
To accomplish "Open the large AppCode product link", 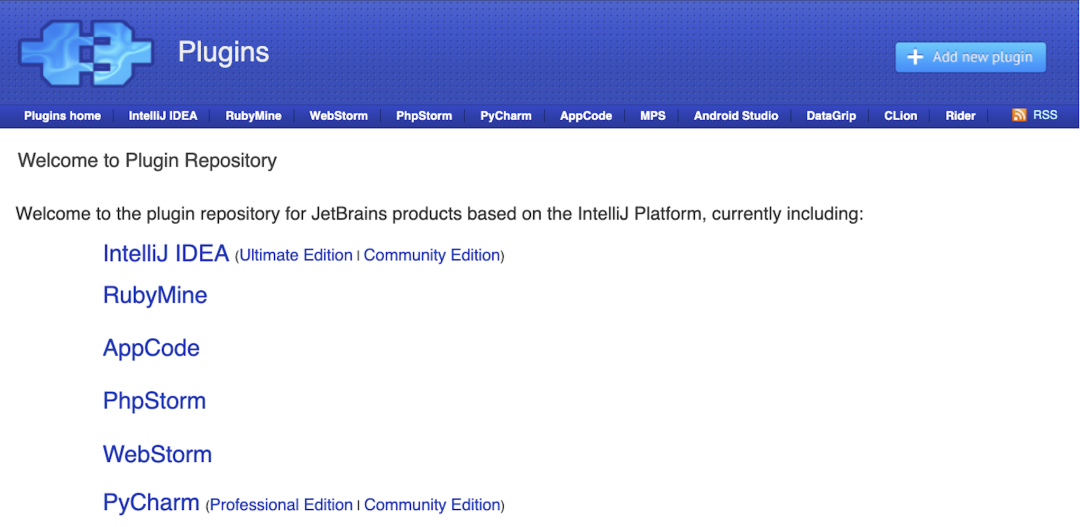I will click(x=151, y=348).
